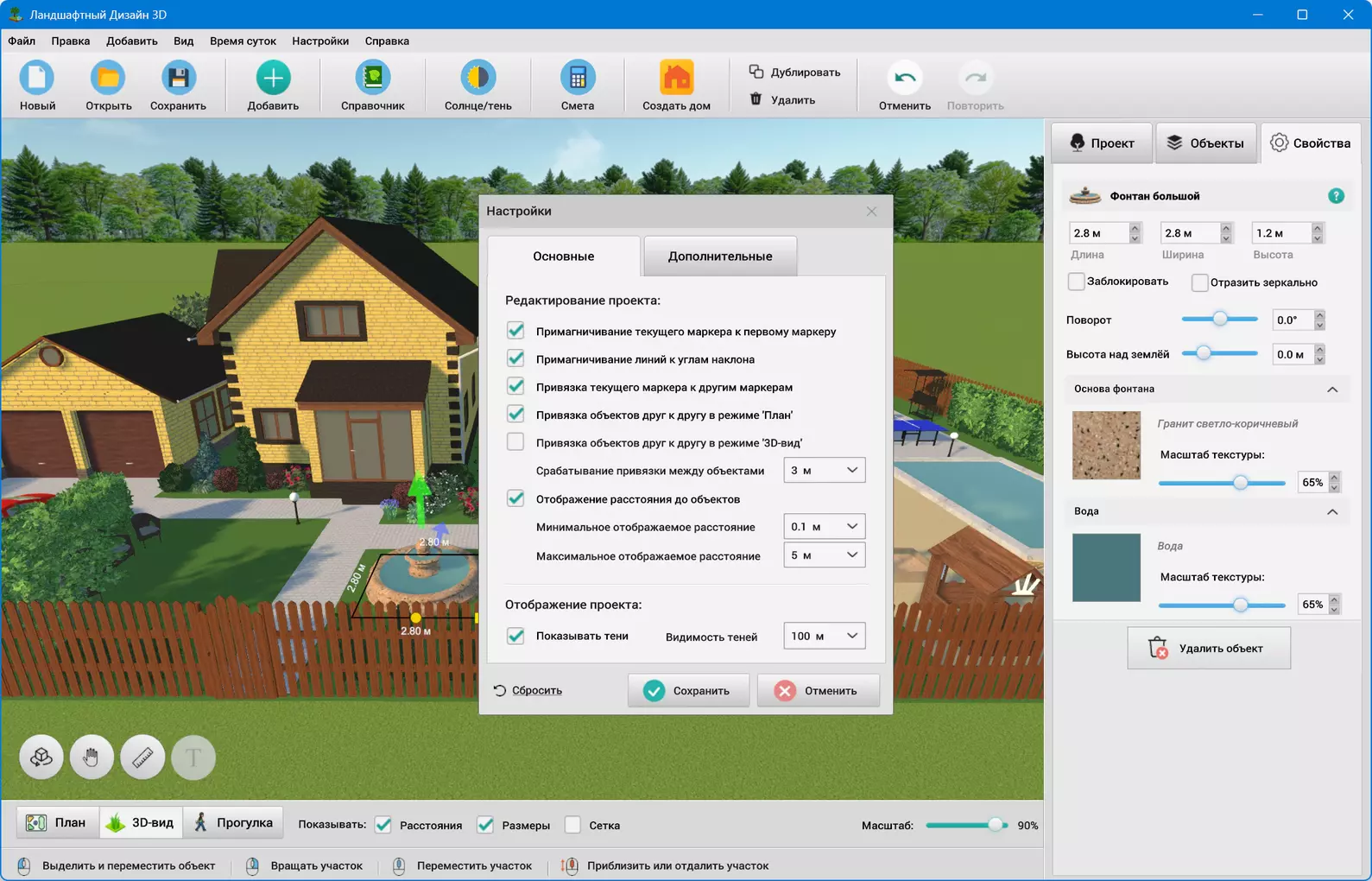
Task: Open a project with the Открыть icon
Action: (x=108, y=78)
